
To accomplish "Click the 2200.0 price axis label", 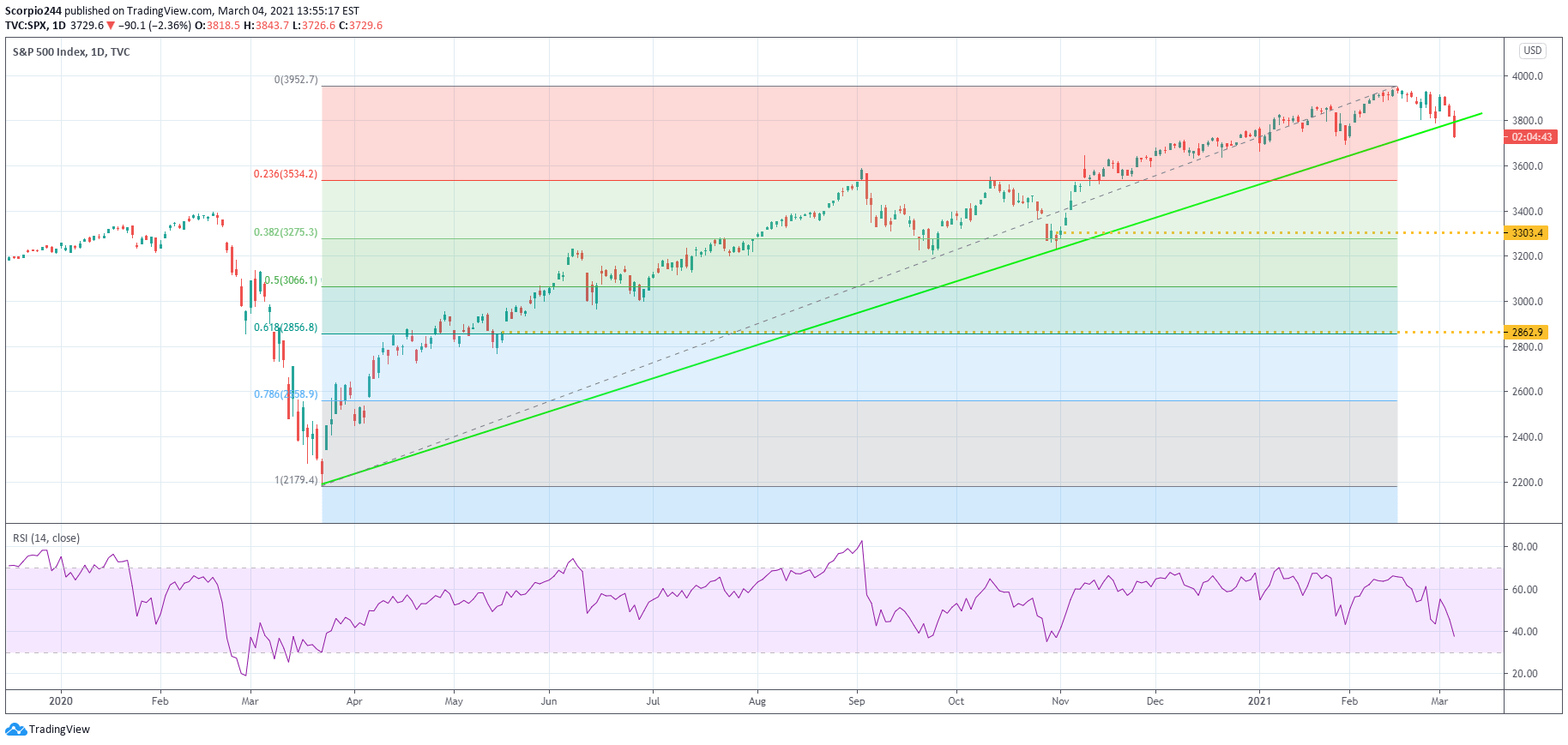I will [1527, 483].
